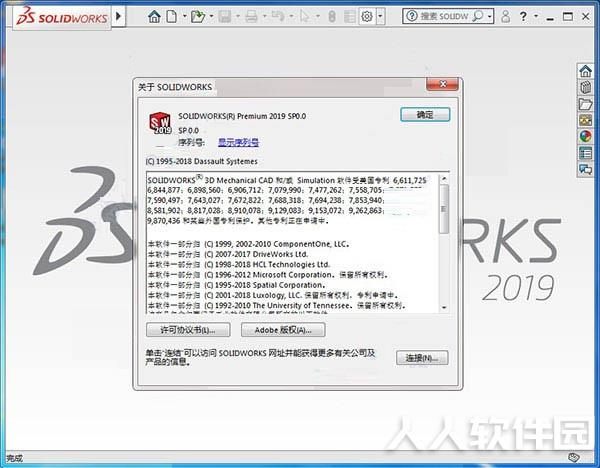Image resolution: width=600 pixels, height=468 pixels.
Task: Click the Undo icon in the toolbar
Action: pyautogui.click(x=278, y=16)
